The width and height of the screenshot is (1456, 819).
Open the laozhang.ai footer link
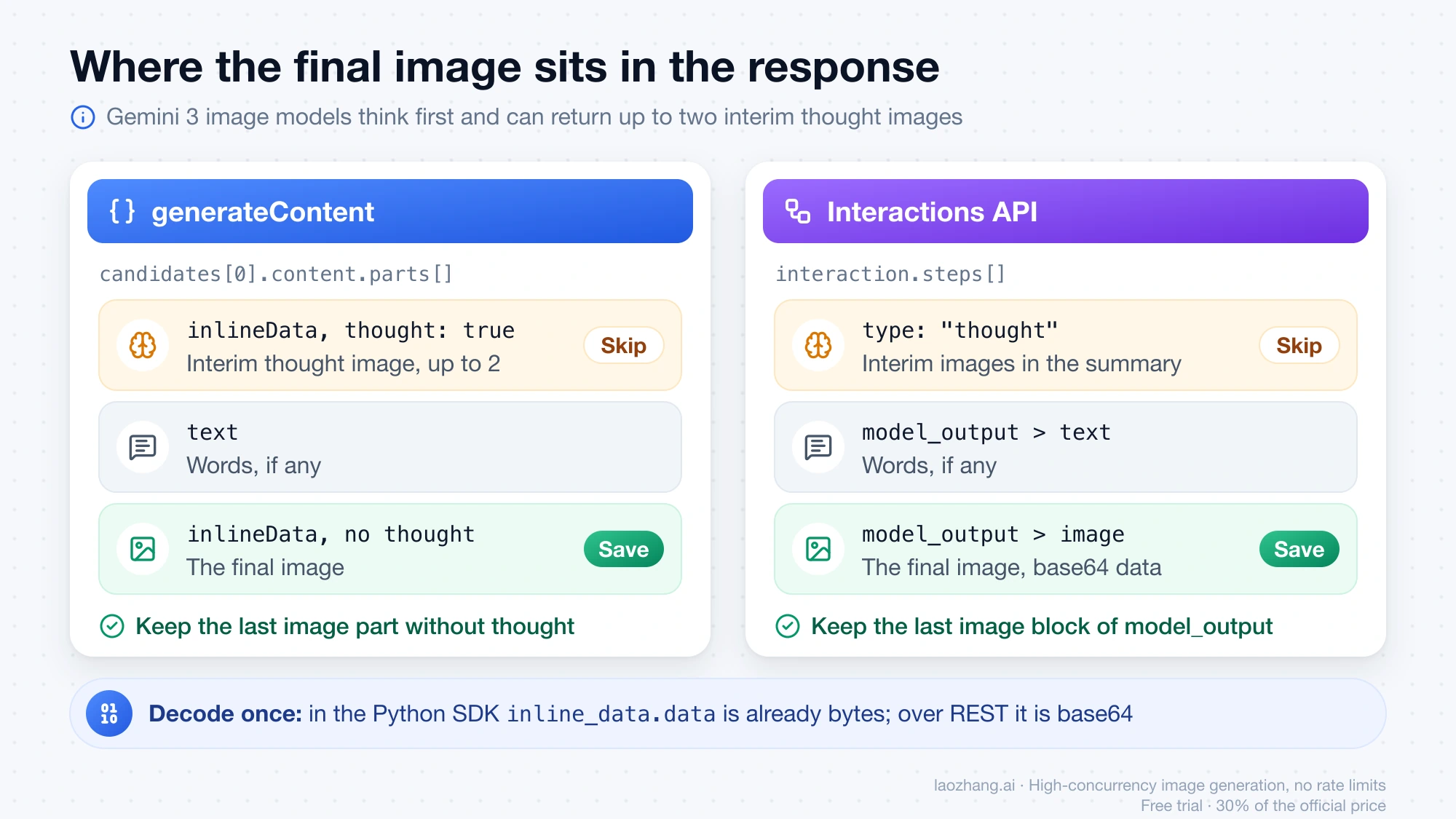tap(974, 785)
